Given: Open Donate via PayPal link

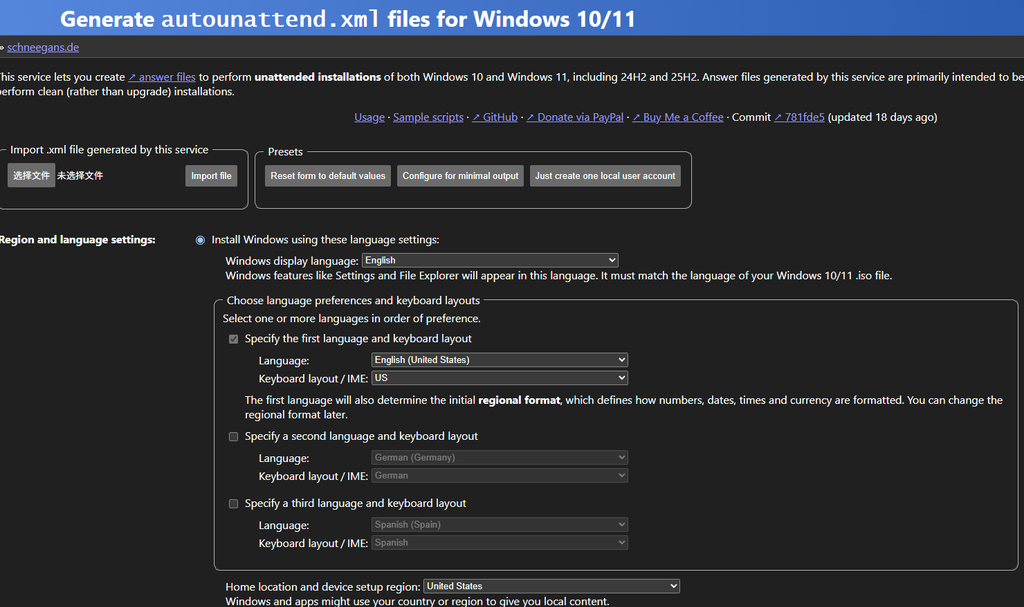Looking at the screenshot, I should coord(575,118).
